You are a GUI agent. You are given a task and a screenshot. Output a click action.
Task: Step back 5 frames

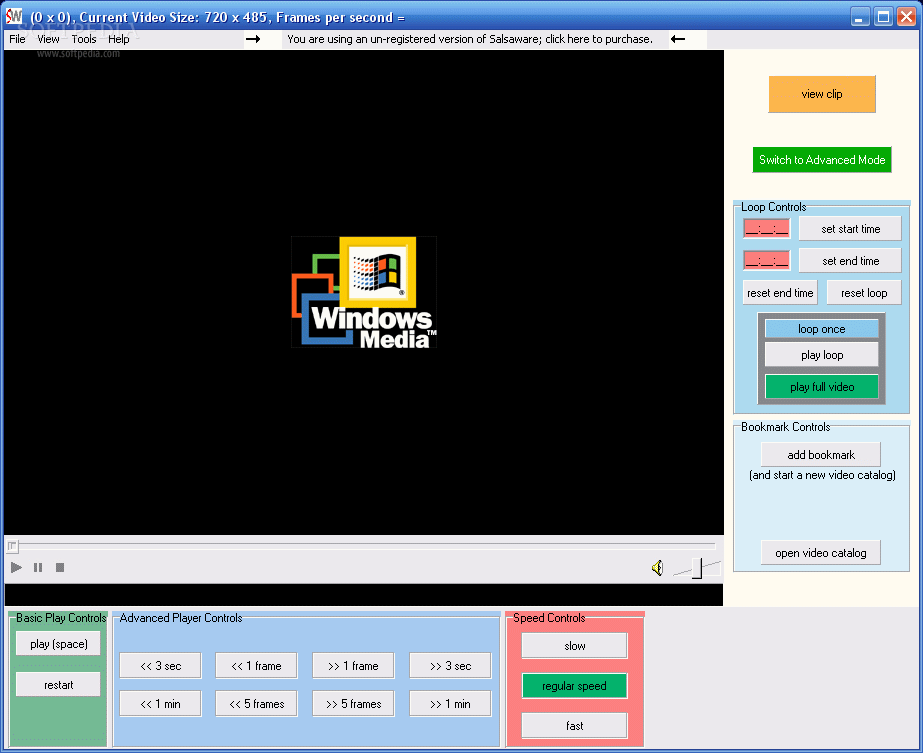[256, 704]
